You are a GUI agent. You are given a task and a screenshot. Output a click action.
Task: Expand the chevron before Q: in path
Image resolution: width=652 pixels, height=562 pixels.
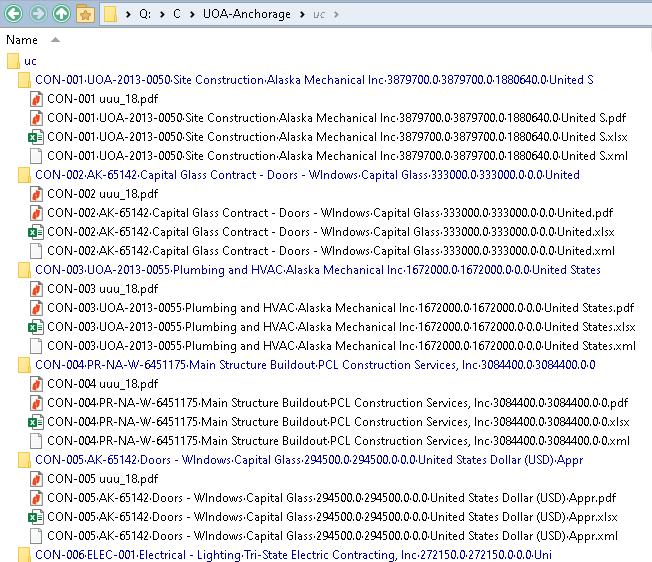128,15
